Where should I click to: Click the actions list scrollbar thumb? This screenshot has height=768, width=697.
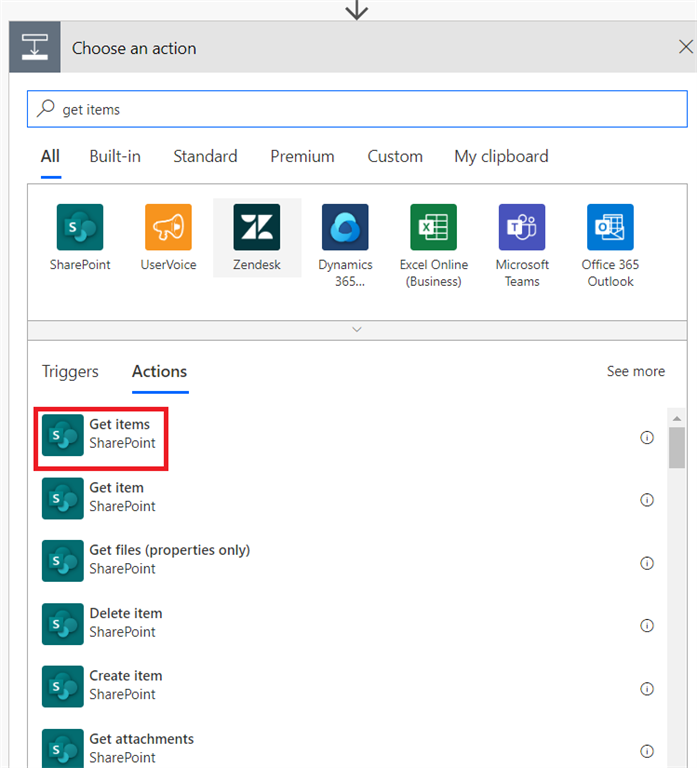677,448
